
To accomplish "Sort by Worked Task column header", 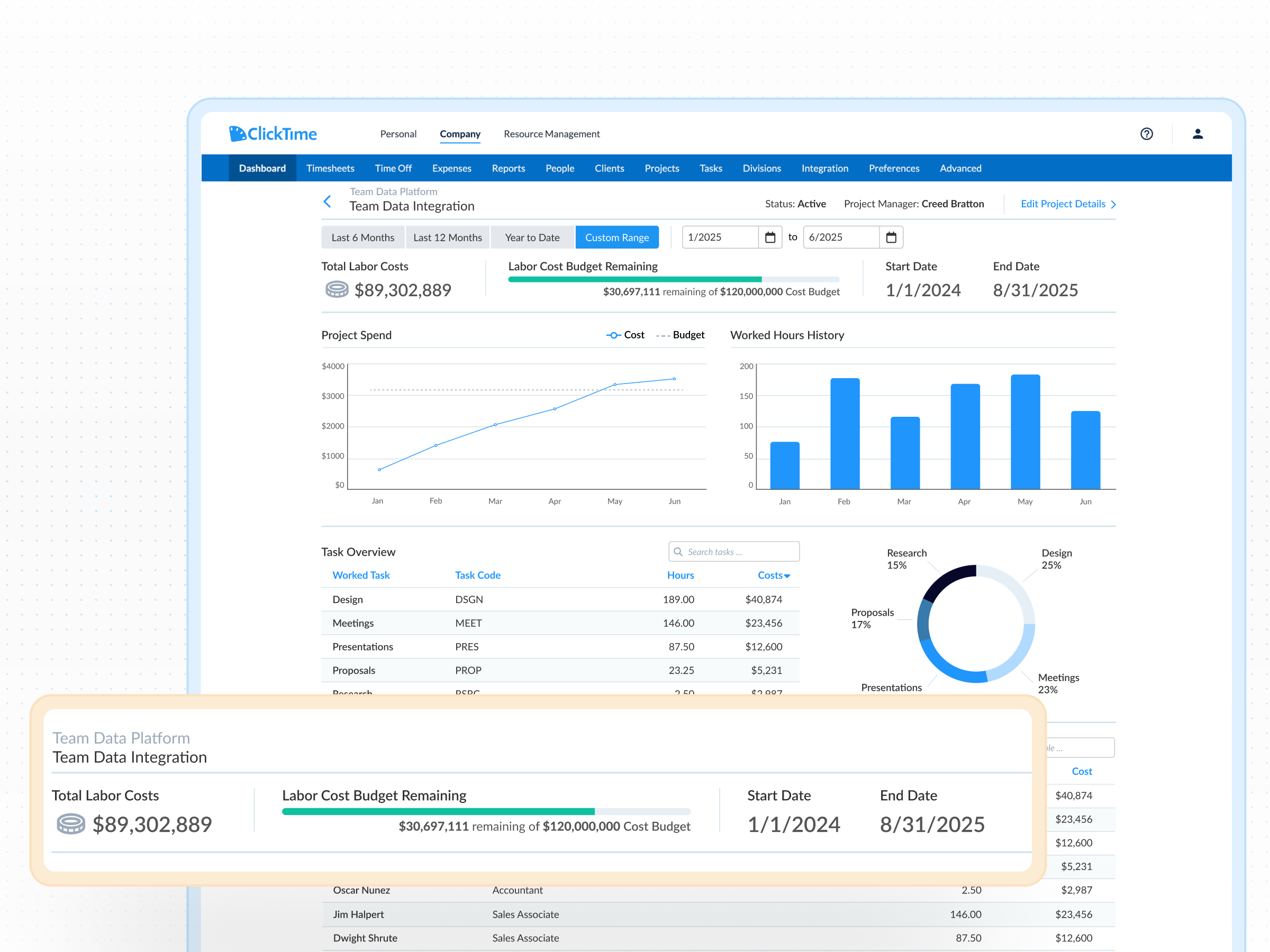I will (360, 575).
